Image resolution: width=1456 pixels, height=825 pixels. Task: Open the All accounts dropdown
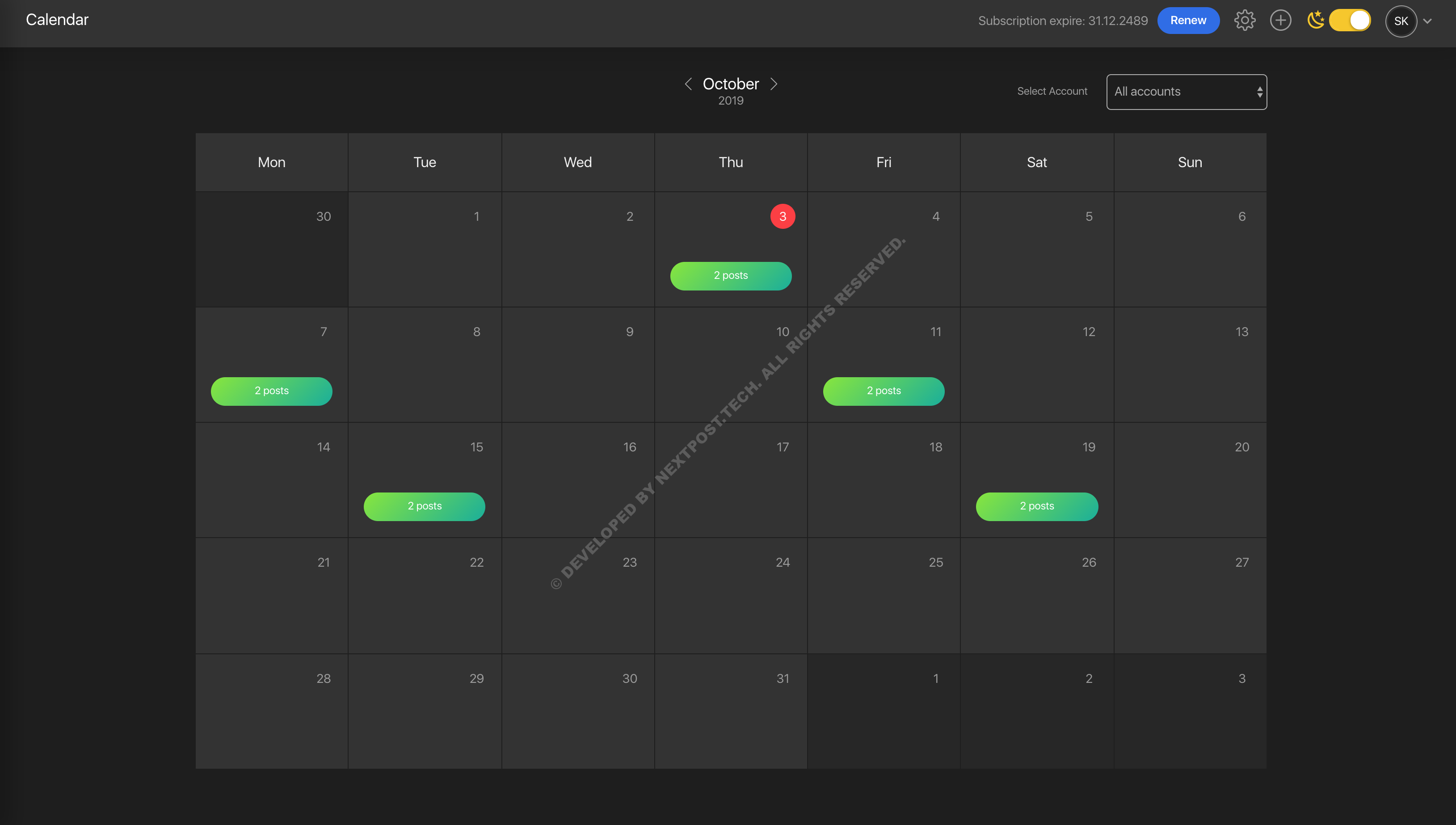pos(1178,92)
